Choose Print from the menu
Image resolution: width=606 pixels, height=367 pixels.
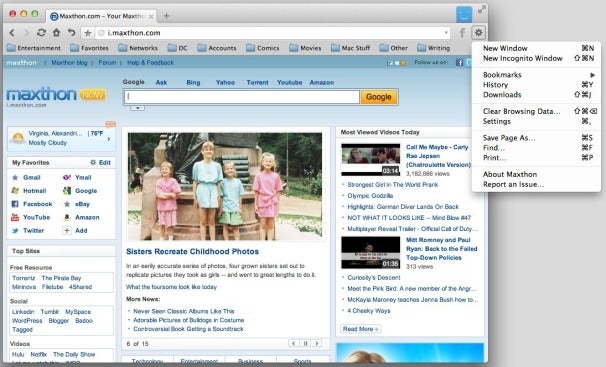pyautogui.click(x=536, y=158)
